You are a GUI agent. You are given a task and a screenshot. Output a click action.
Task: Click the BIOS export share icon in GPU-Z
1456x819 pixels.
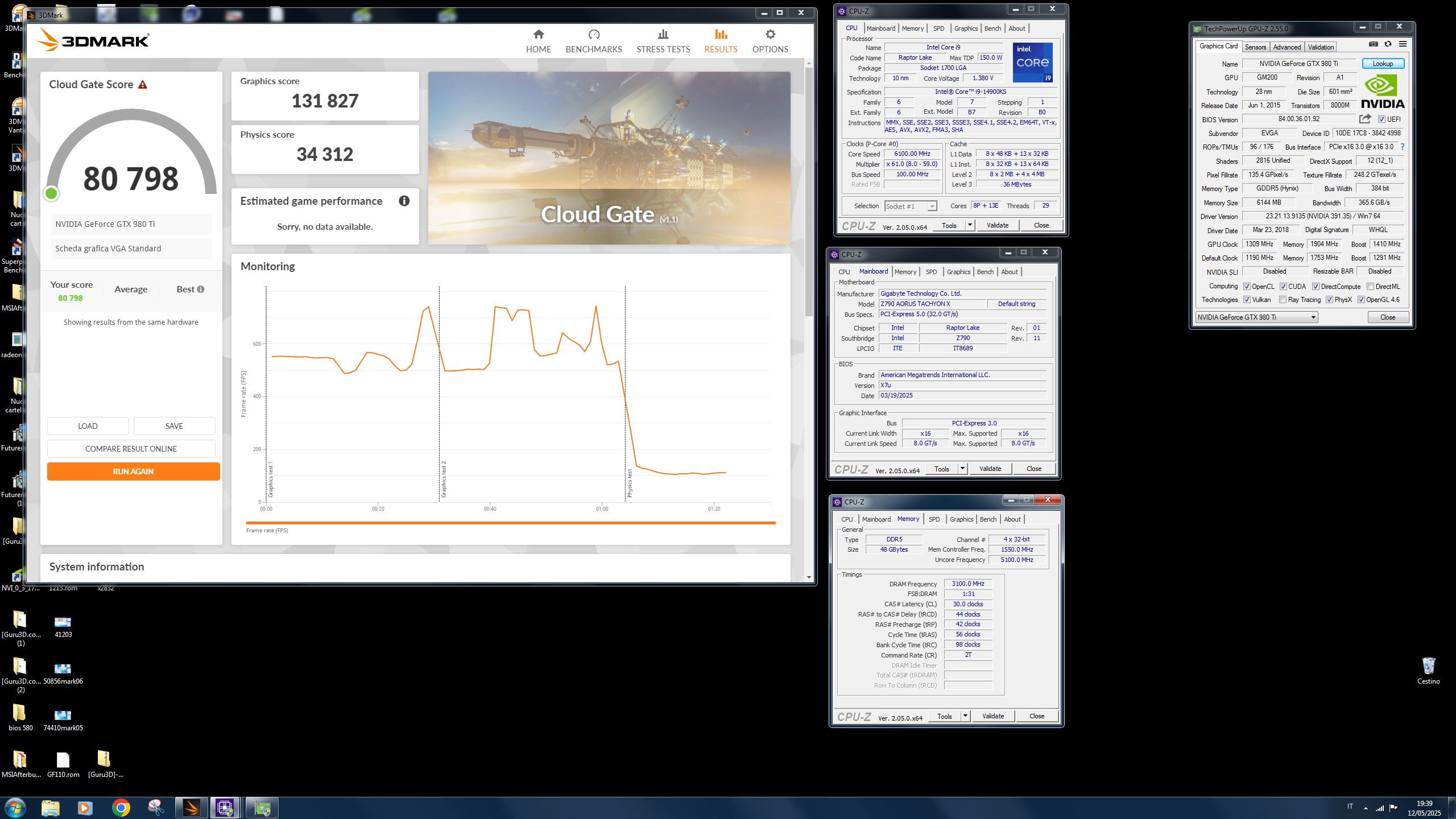click(1365, 119)
